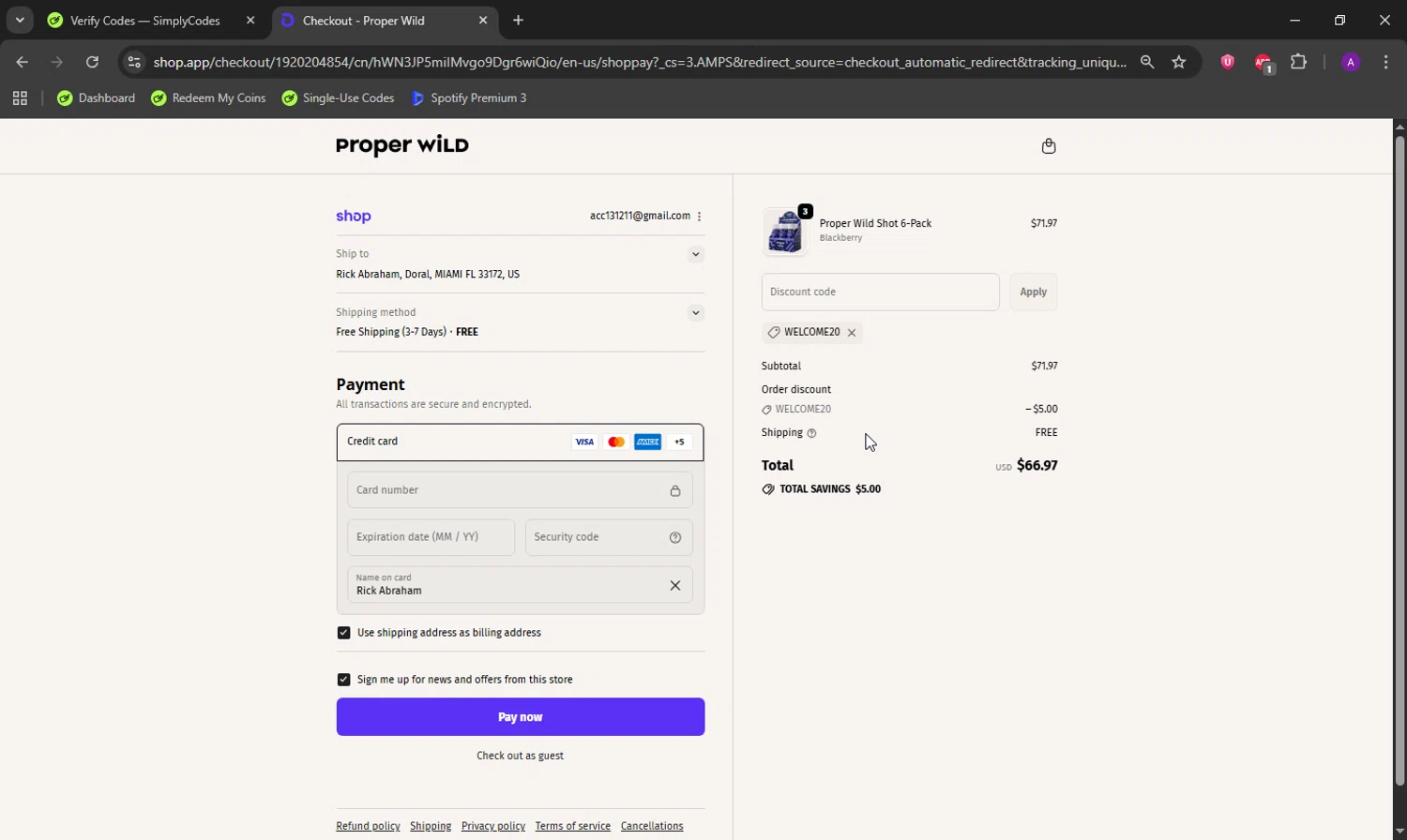This screenshot has width=1407, height=840.
Task: Open account options menu next to email
Action: [699, 217]
